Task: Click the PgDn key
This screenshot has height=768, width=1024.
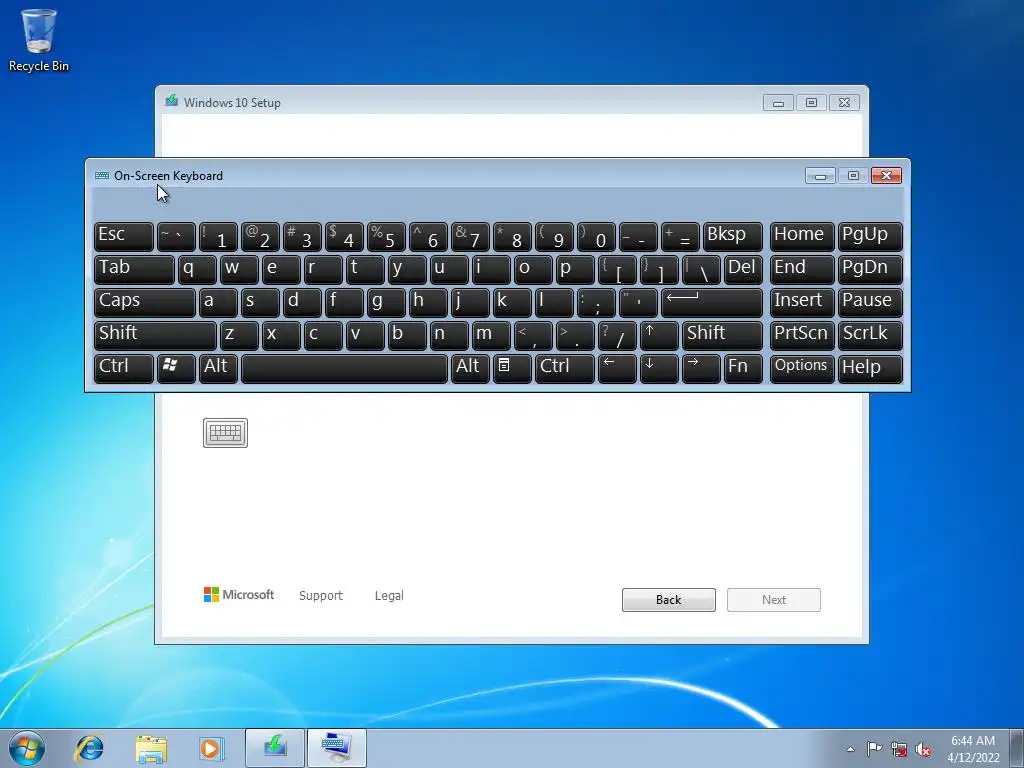Action: tap(870, 270)
